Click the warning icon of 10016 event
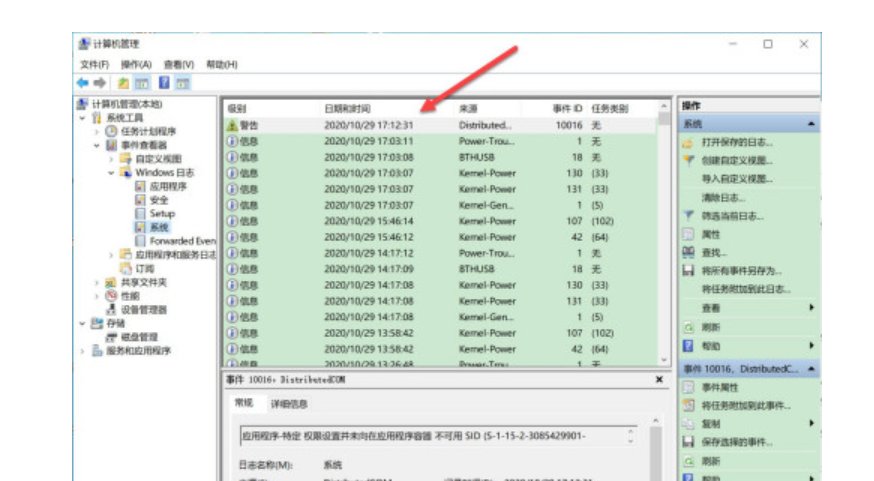This screenshot has width=874, height=481. tap(232, 125)
